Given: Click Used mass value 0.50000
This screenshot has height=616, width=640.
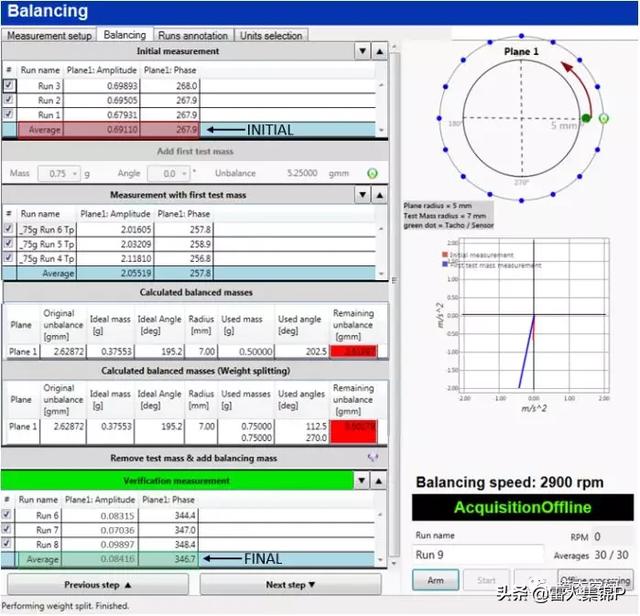Looking at the screenshot, I should (x=256, y=351).
